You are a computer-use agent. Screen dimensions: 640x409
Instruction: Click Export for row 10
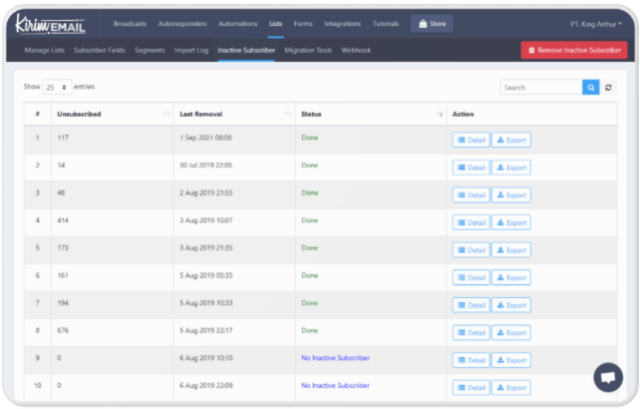[511, 387]
